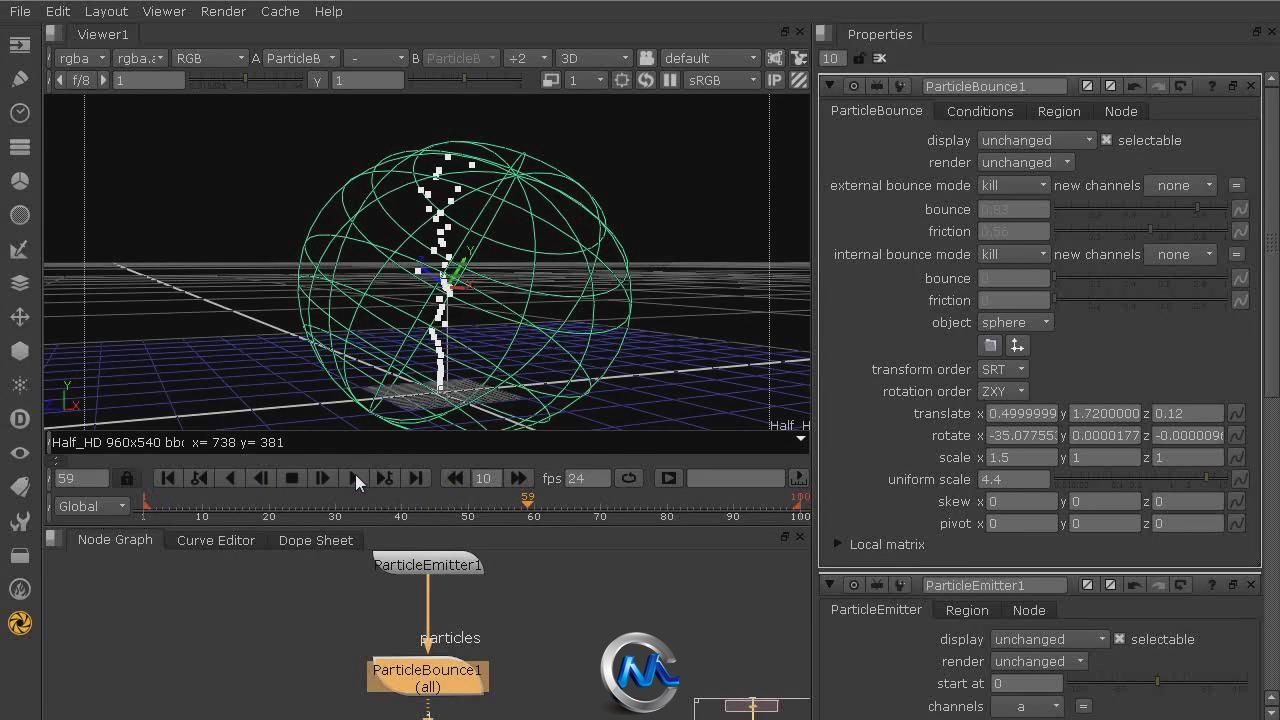Screen dimensions: 1280x720
Task: Open the Deep nodes menu (D icon)
Action: coord(20,419)
